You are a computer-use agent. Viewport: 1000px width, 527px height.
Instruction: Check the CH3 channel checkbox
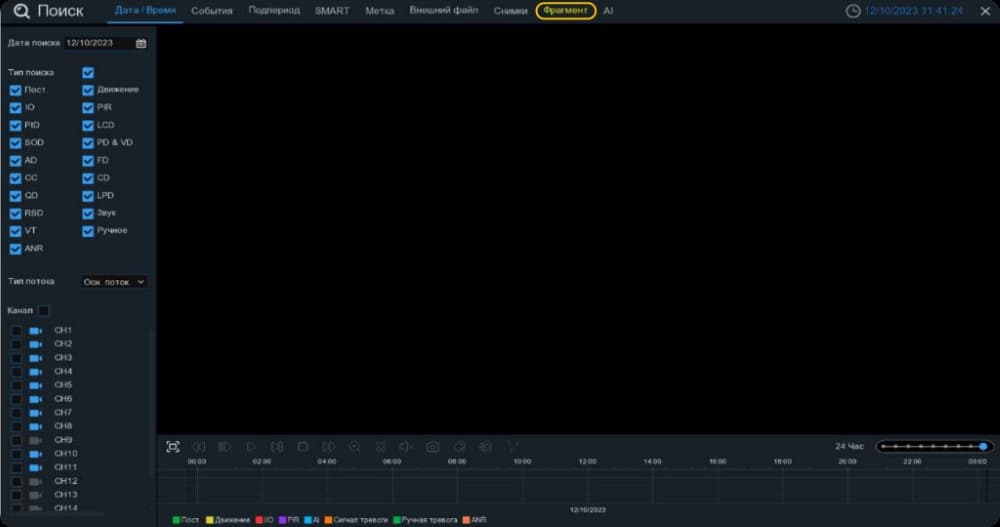(17, 358)
